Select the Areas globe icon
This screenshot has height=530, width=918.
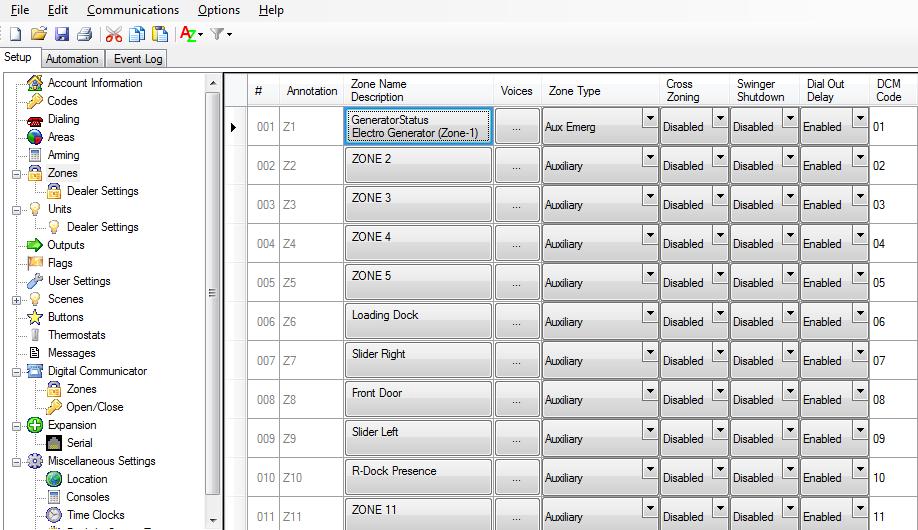(35, 136)
